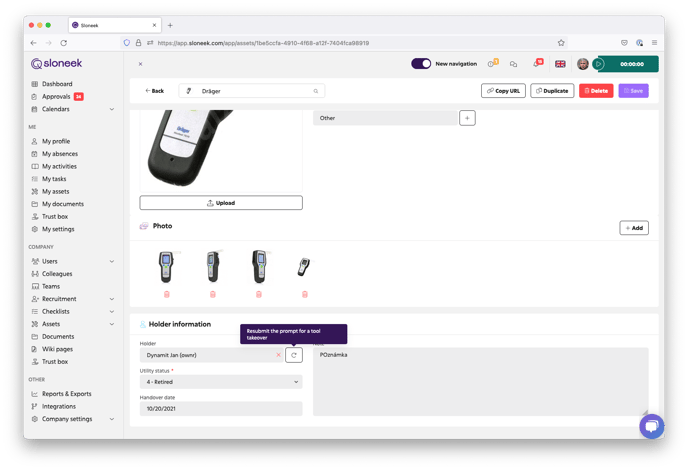Expand the Users submenu chevron

click(112, 261)
